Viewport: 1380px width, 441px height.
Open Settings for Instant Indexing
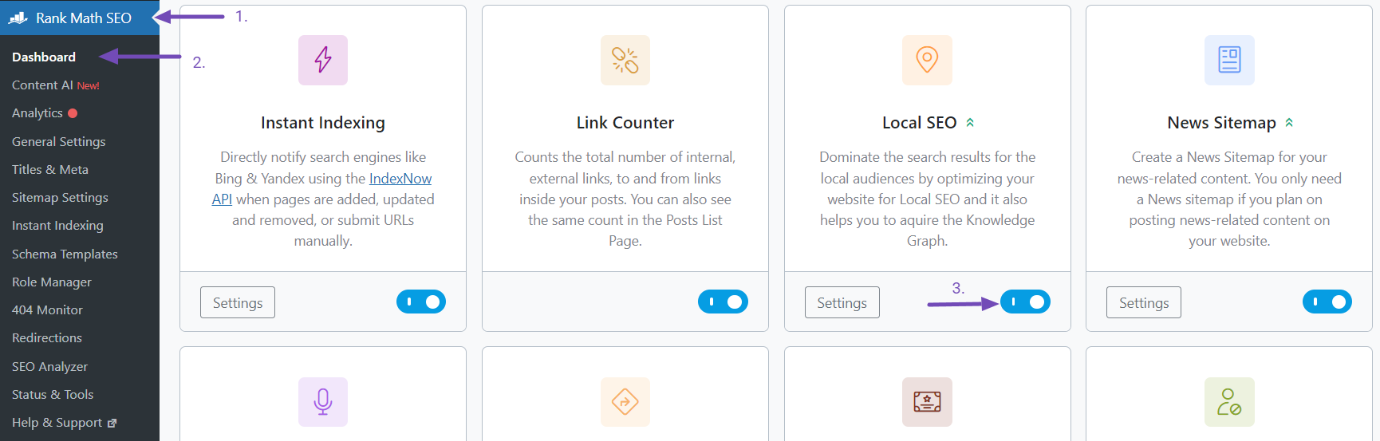point(237,302)
